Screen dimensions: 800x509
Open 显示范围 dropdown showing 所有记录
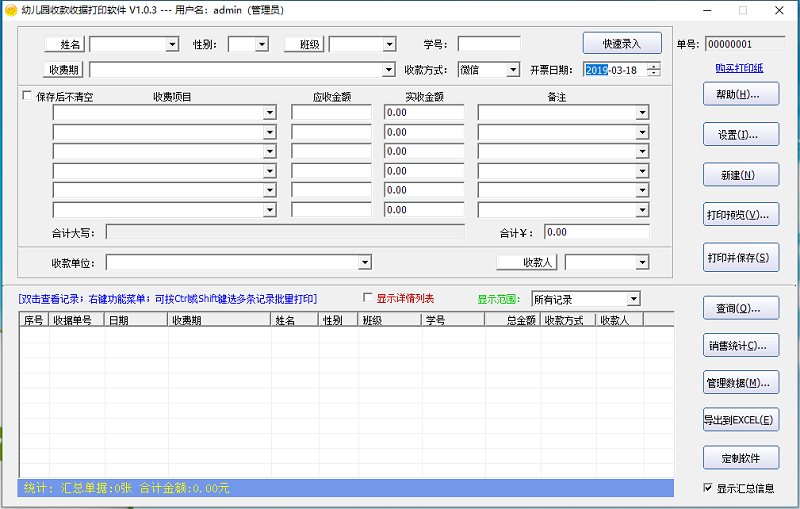[x=634, y=299]
